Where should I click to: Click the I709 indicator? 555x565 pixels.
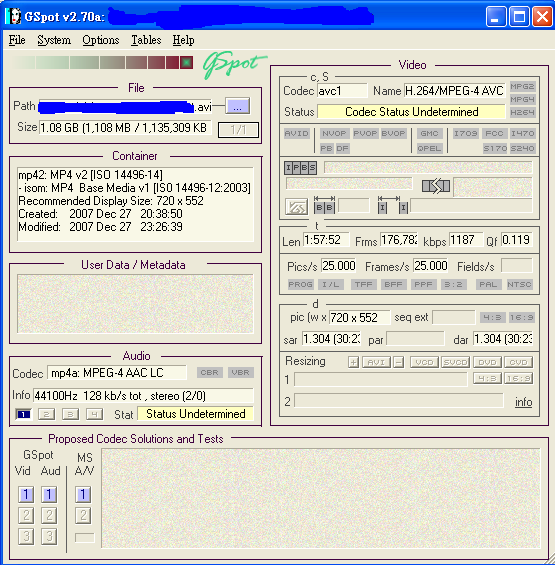pyautogui.click(x=465, y=133)
